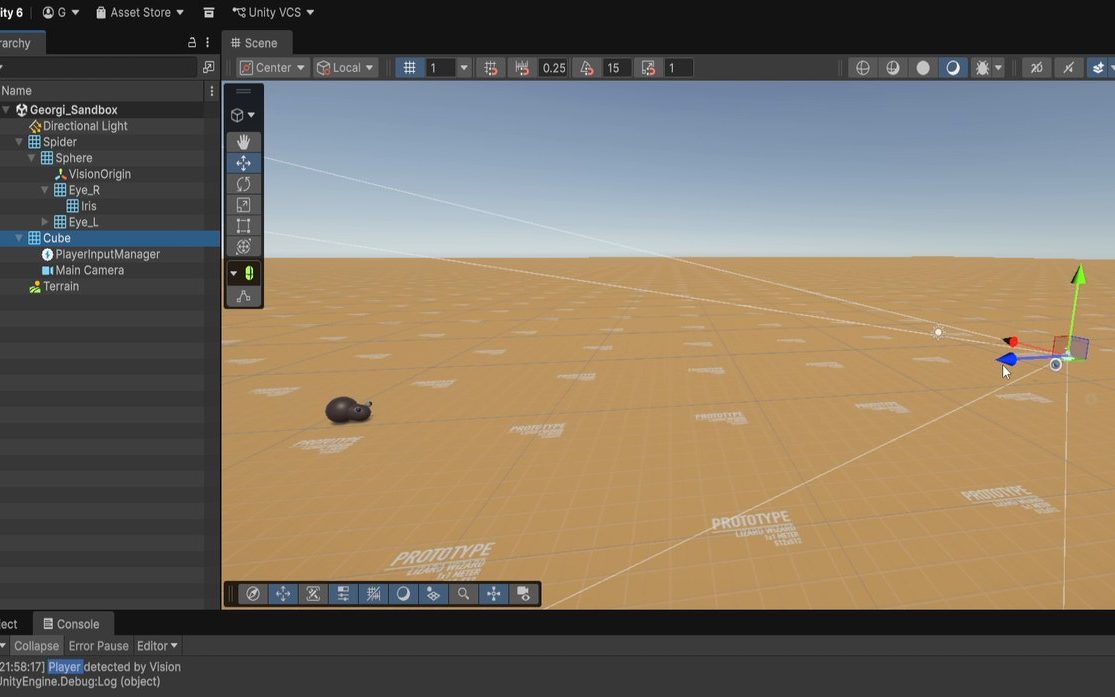
Task: Edit the grid size field showing 1
Action: pyautogui.click(x=440, y=68)
